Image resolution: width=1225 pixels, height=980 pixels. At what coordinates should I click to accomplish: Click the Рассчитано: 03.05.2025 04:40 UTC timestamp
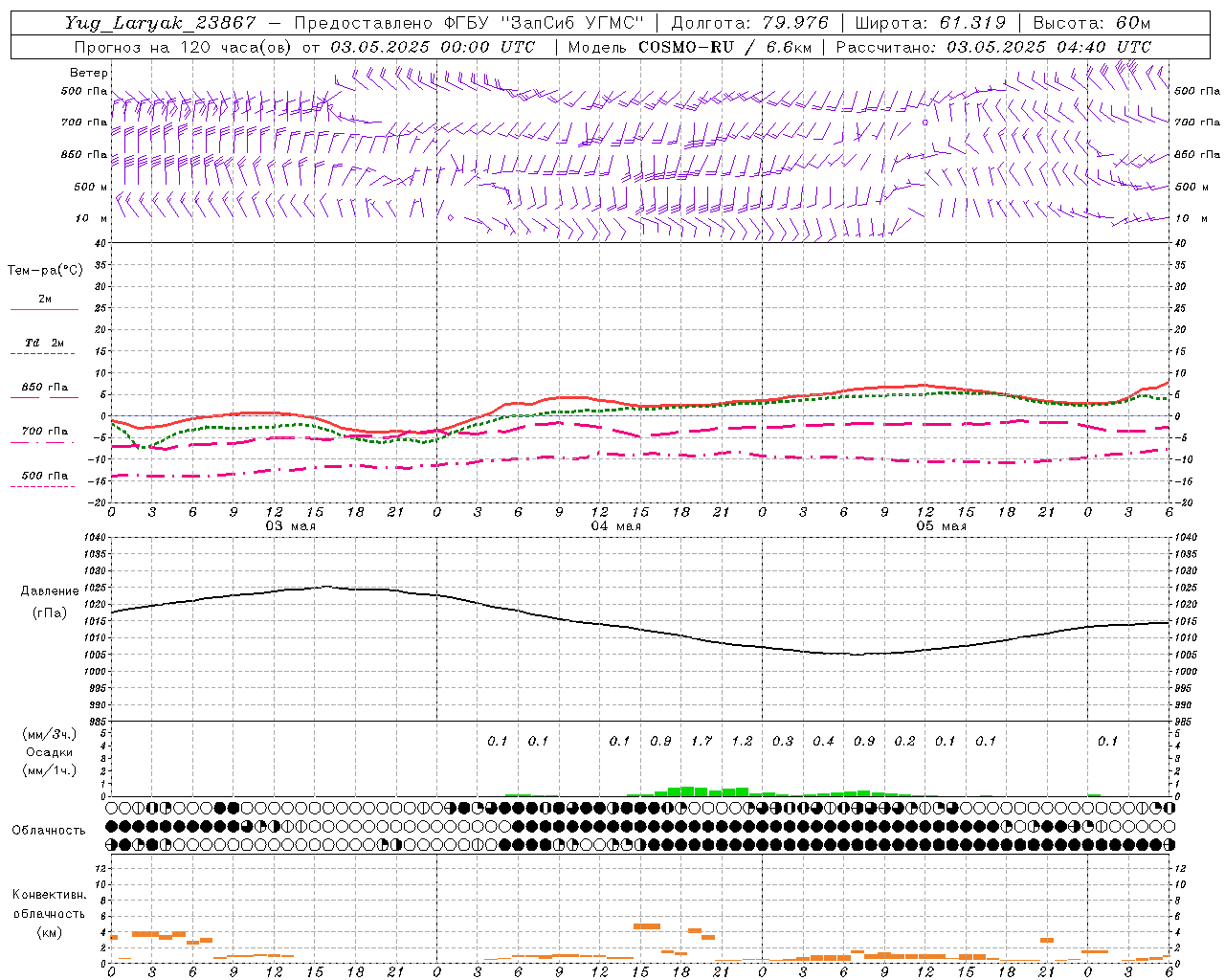coord(993,47)
